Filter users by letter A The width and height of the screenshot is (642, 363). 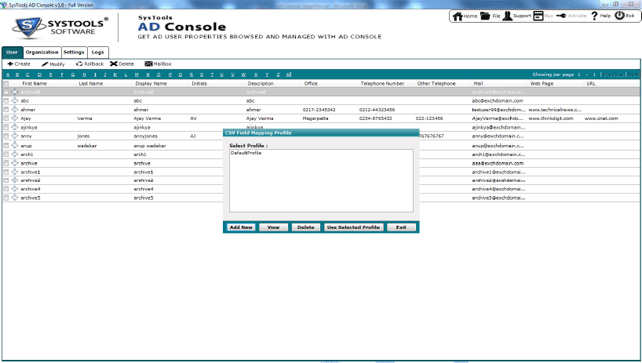tap(7, 75)
